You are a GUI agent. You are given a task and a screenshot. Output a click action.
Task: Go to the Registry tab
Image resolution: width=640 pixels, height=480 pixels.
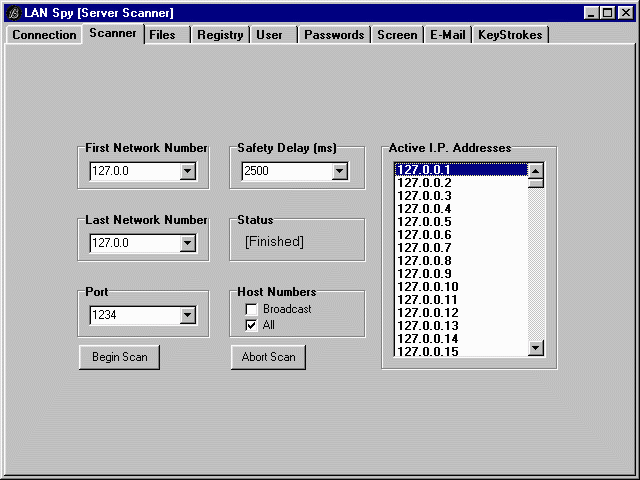[x=220, y=35]
